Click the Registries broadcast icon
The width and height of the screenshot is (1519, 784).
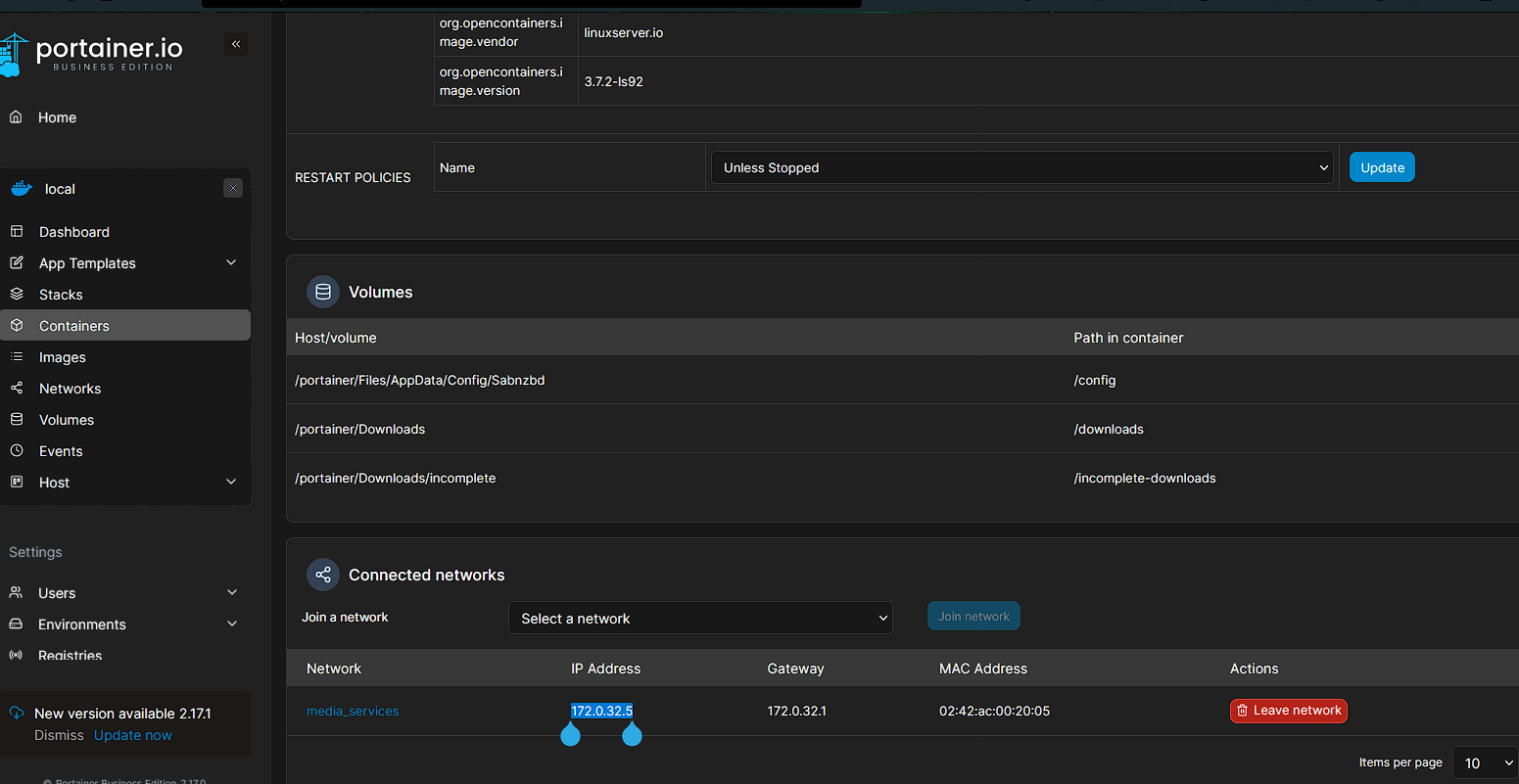tap(16, 655)
